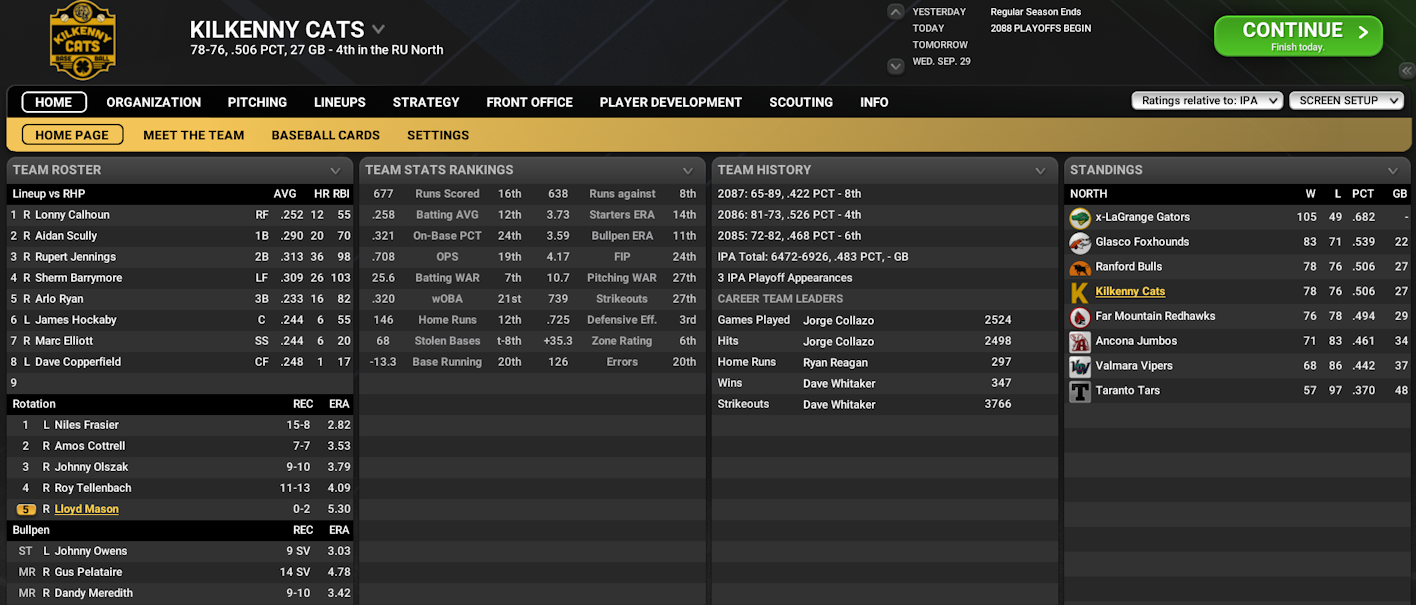This screenshot has width=1416, height=605.
Task: Click the up arrow above the date list
Action: click(x=896, y=12)
